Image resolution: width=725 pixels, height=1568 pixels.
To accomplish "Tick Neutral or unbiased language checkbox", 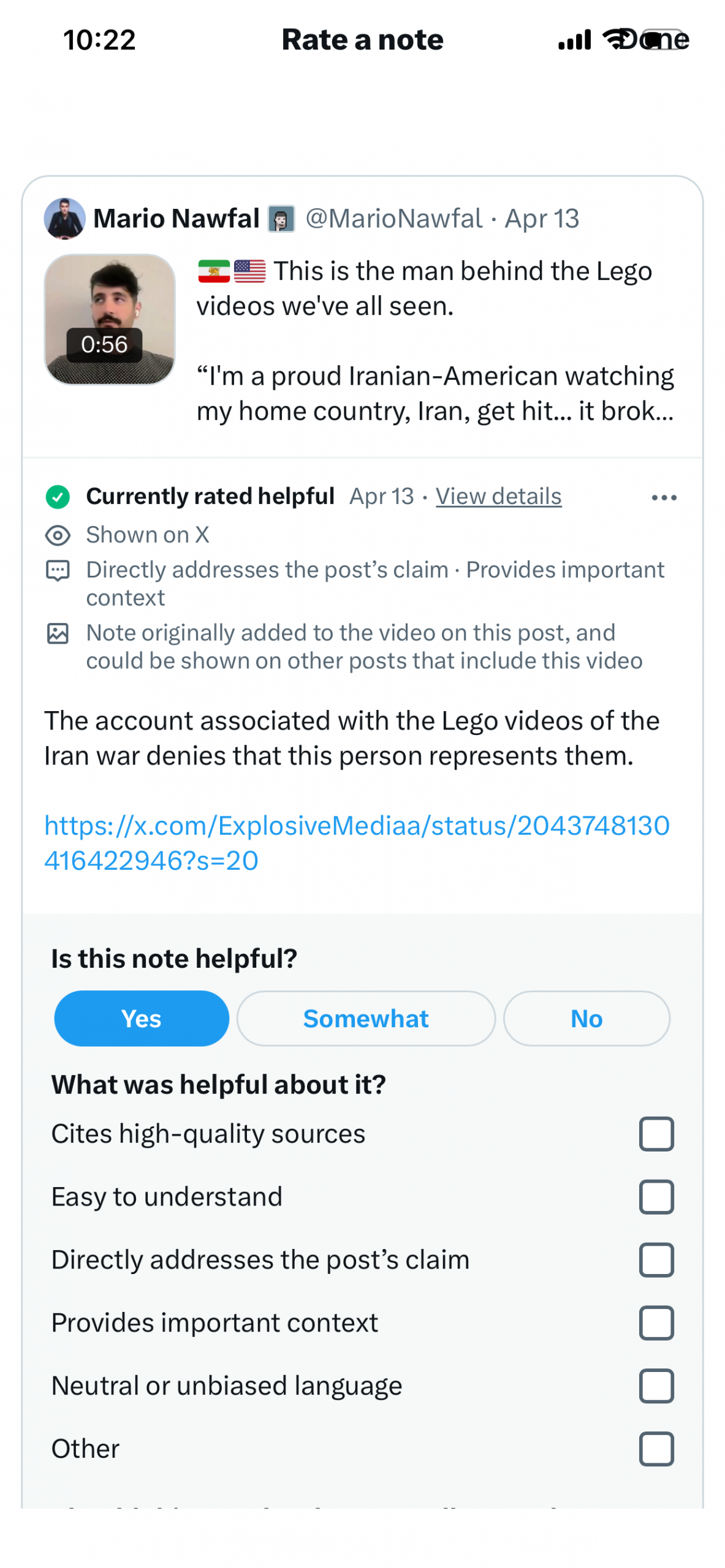I will (x=656, y=1385).
